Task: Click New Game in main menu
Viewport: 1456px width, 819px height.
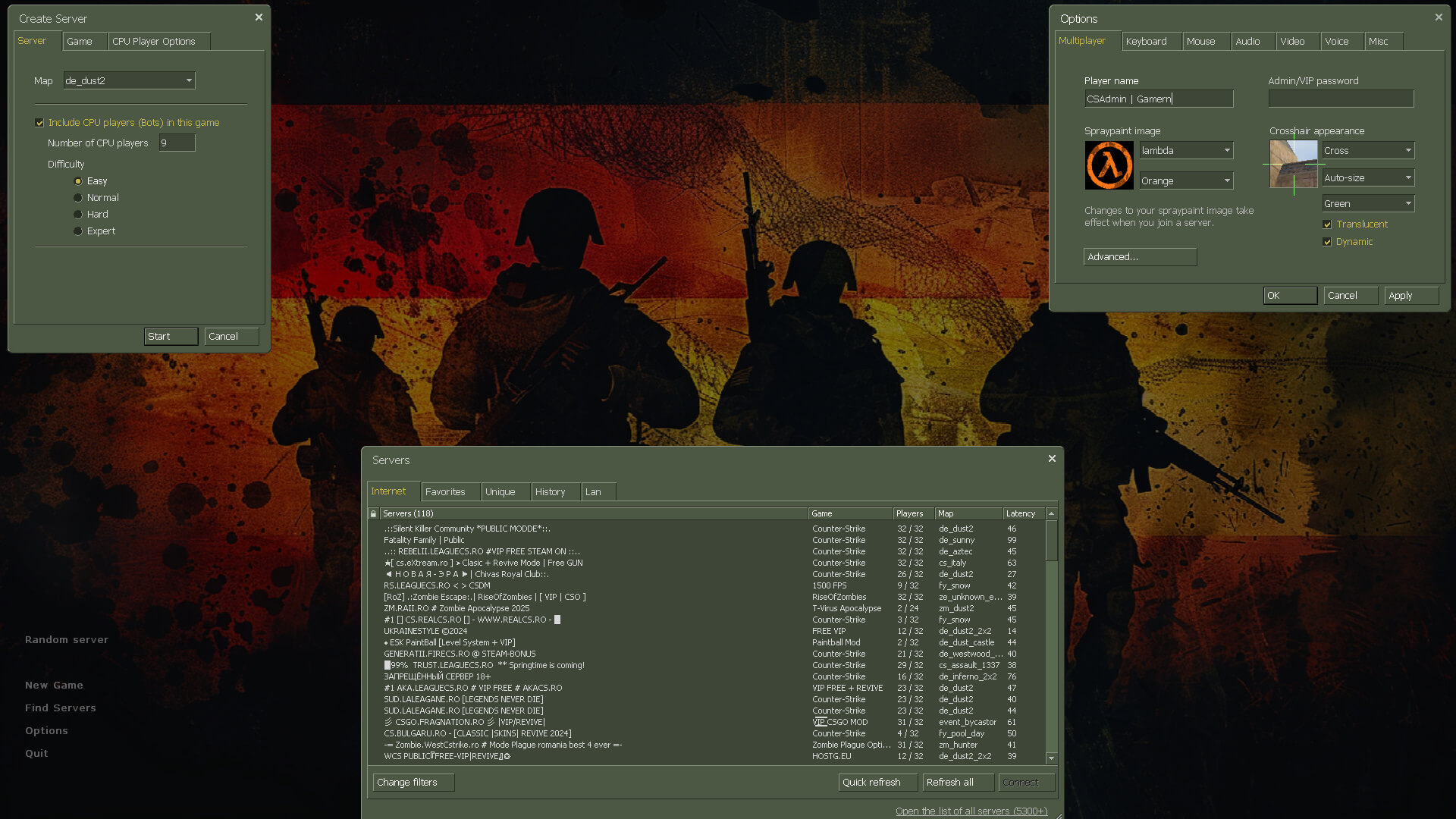Action: (x=54, y=685)
